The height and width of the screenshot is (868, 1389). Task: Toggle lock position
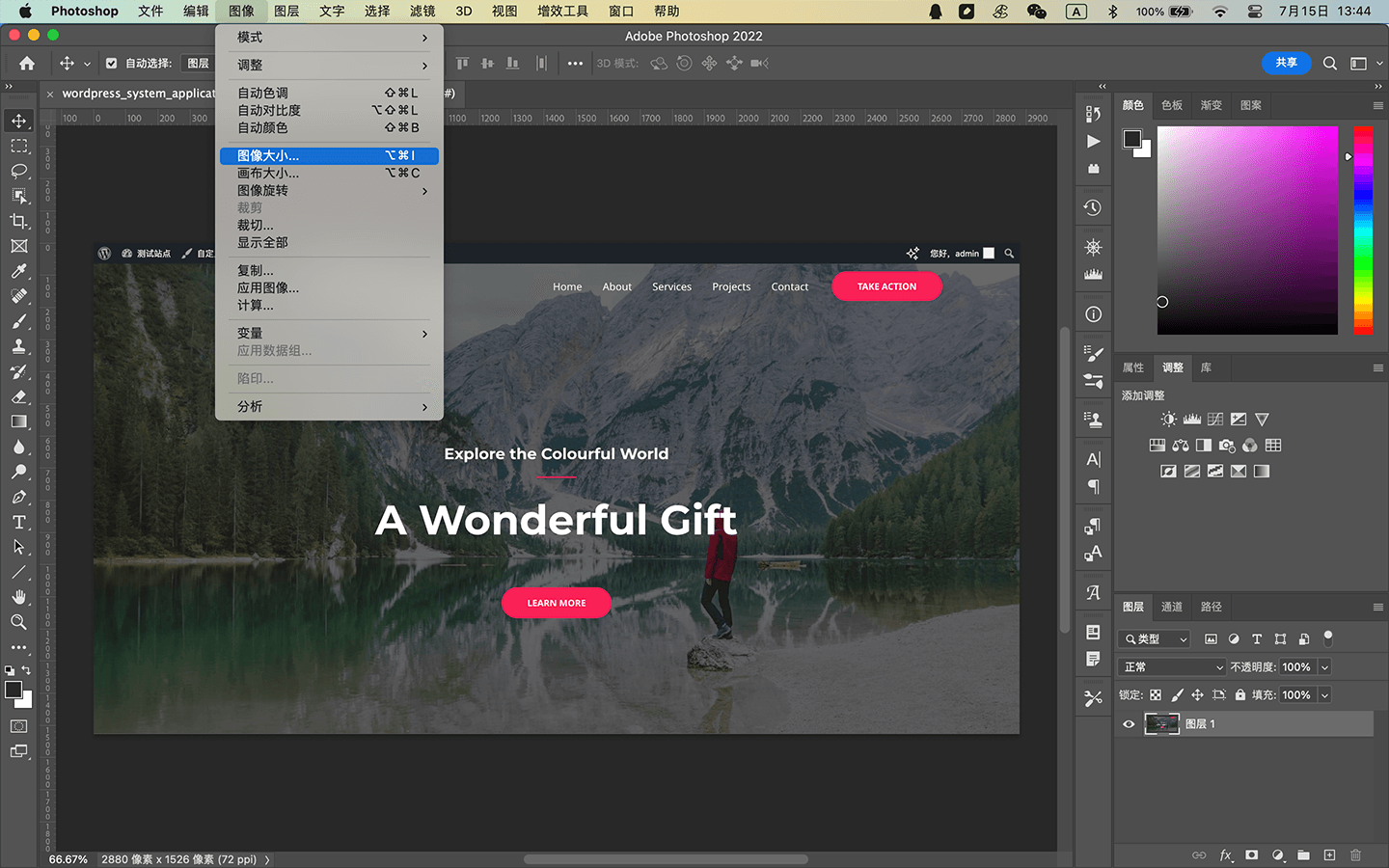pyautogui.click(x=1197, y=694)
